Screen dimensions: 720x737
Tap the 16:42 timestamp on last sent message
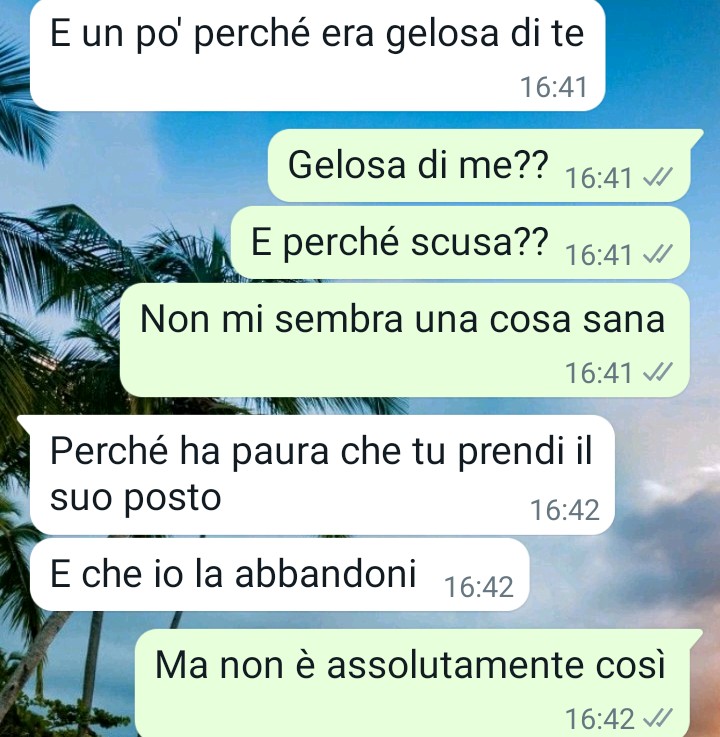point(600,719)
